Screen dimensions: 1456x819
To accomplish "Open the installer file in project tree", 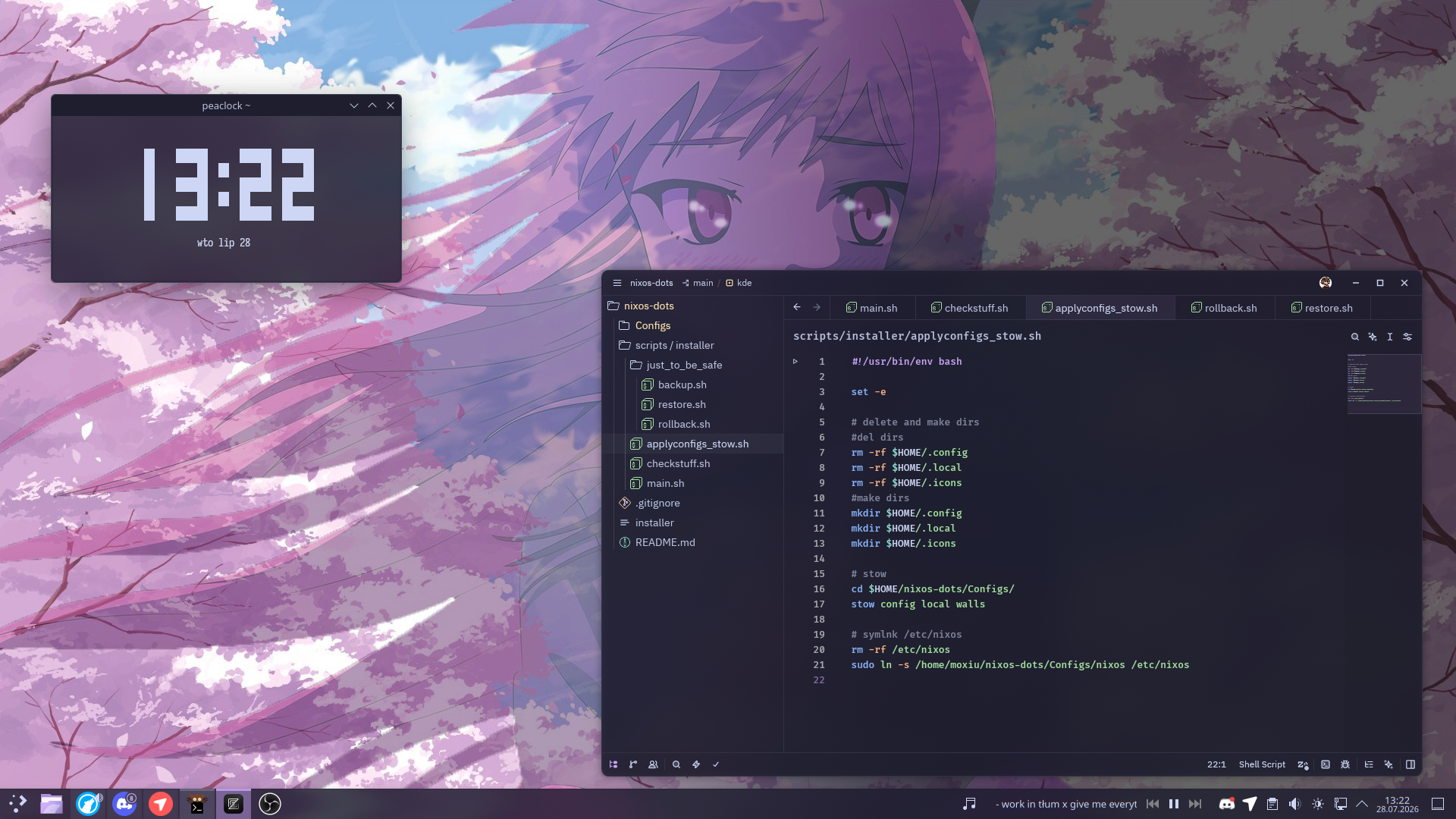I will [x=693, y=522].
